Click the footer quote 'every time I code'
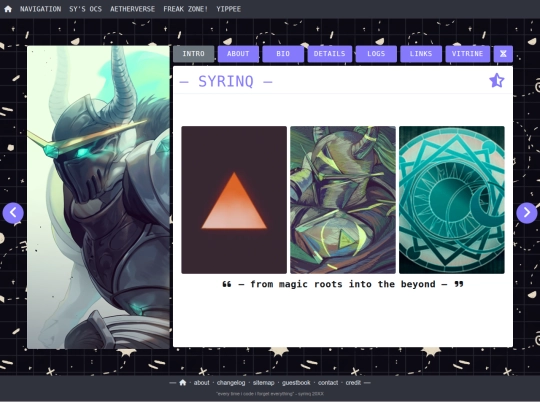The width and height of the screenshot is (540, 405). (270, 394)
